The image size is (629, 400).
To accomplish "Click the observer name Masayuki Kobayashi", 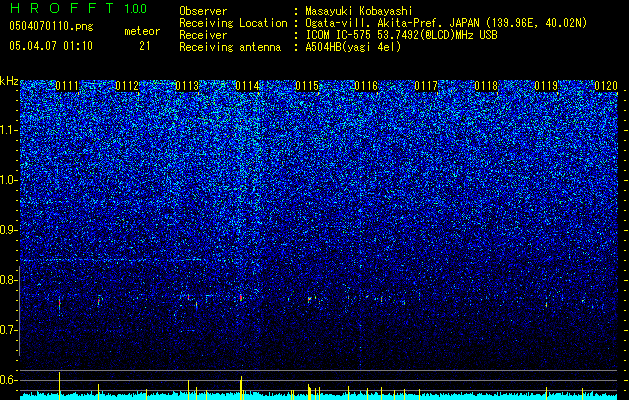I will (x=359, y=12).
